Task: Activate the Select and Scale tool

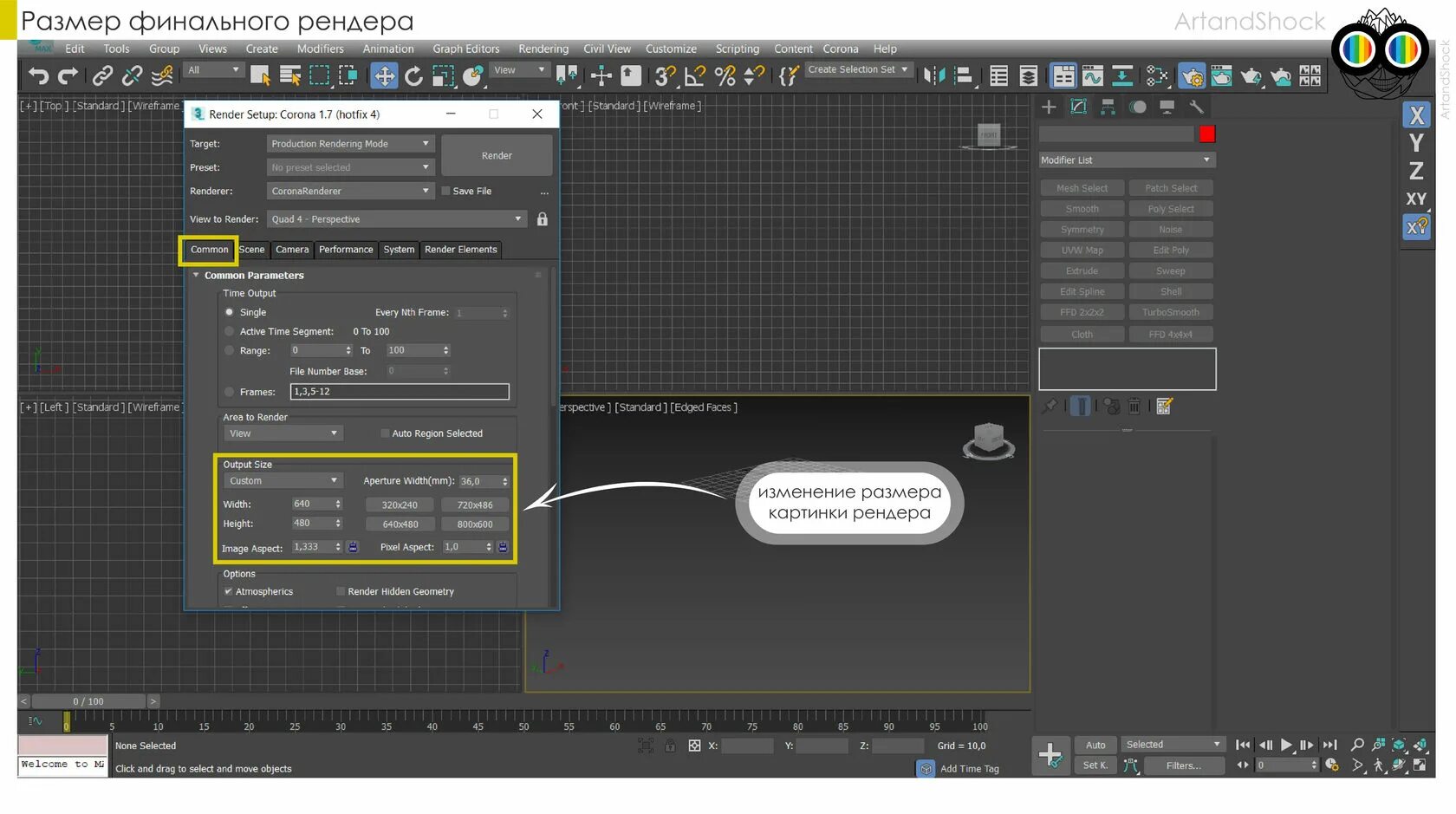Action: [x=444, y=76]
